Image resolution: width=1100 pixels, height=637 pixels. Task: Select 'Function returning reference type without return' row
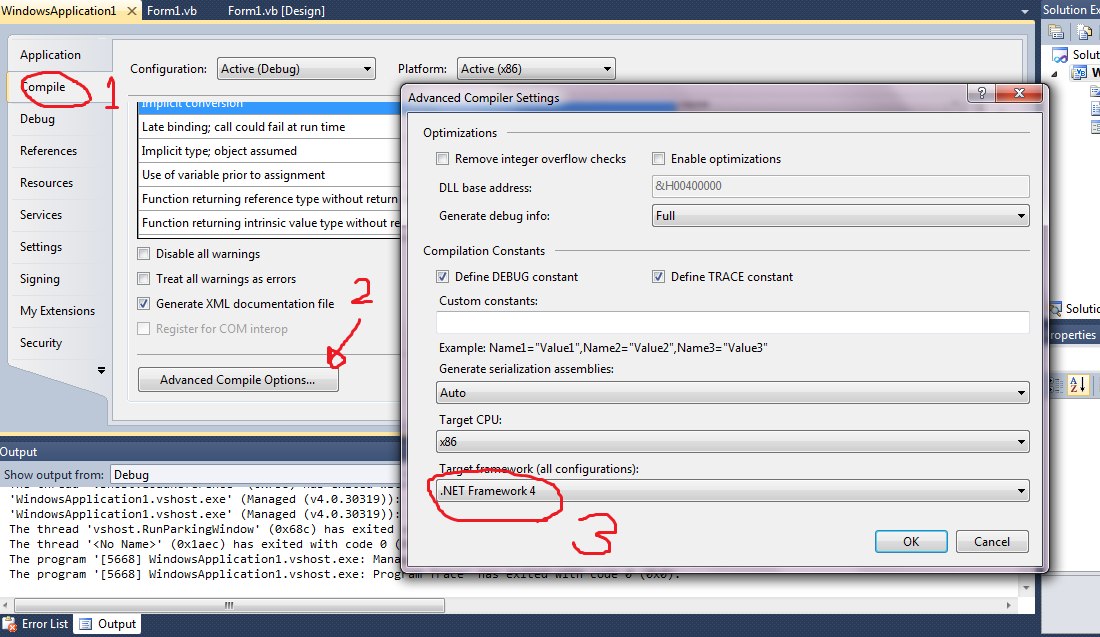270,199
